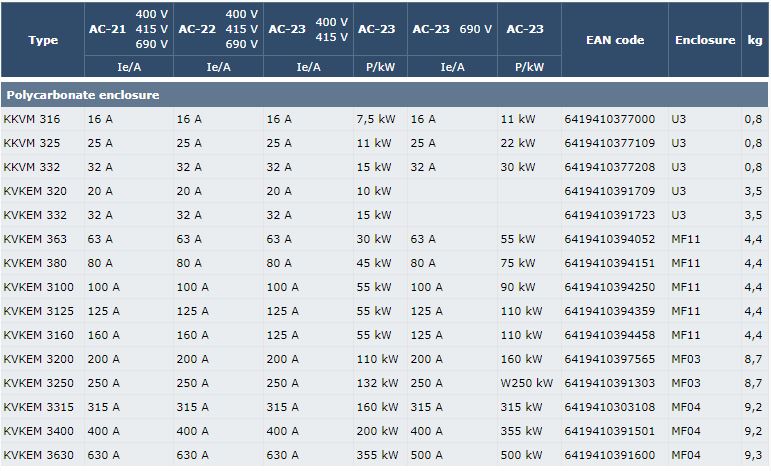Select MF04 enclosure in KVKEM 3315 row
The width and height of the screenshot is (771, 471).
click(686, 407)
